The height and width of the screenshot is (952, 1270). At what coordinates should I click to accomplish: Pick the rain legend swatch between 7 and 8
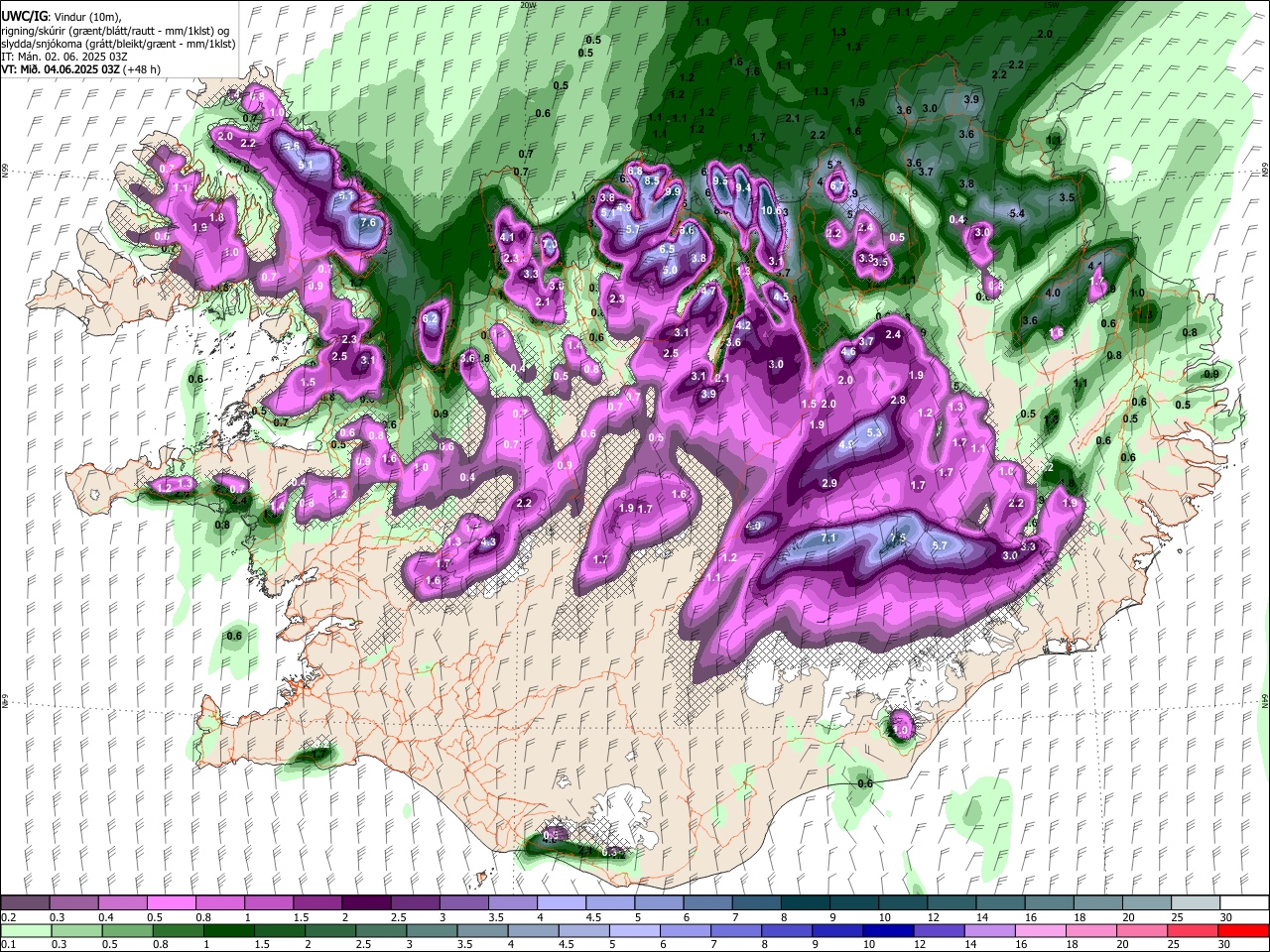pyautogui.click(x=736, y=930)
